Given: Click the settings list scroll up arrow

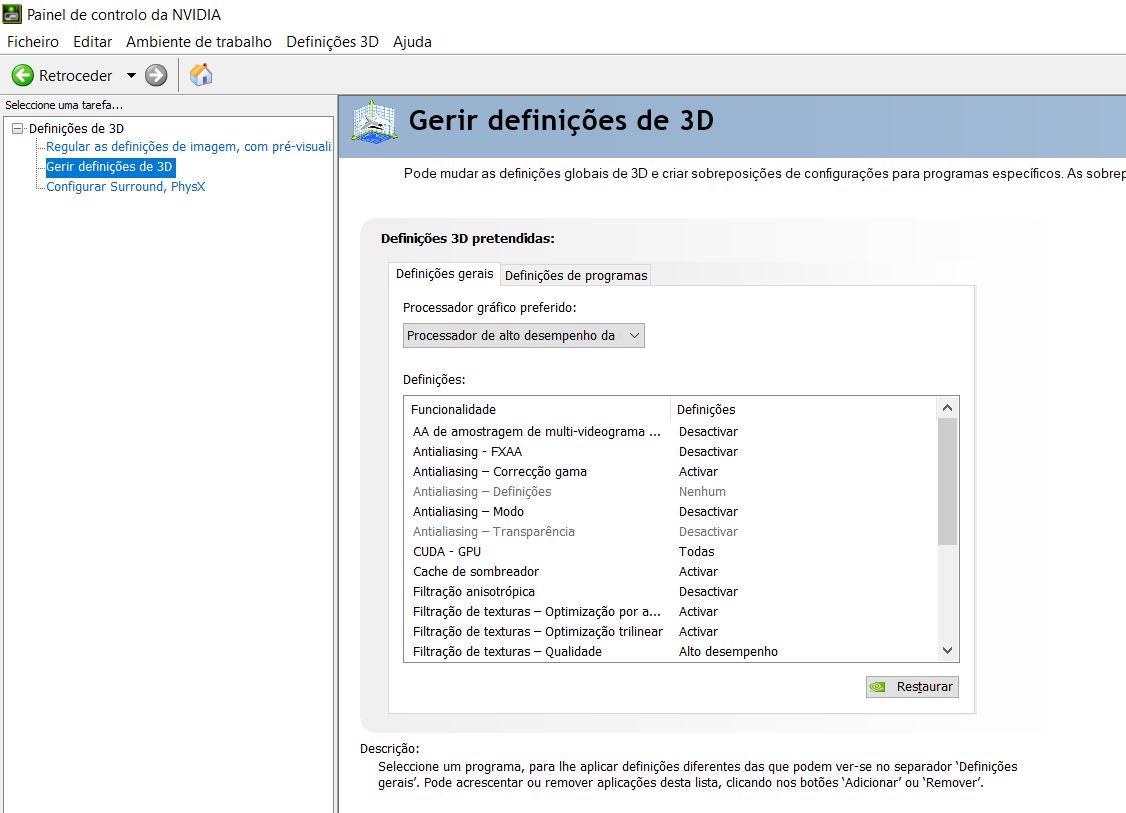Looking at the screenshot, I should [948, 408].
